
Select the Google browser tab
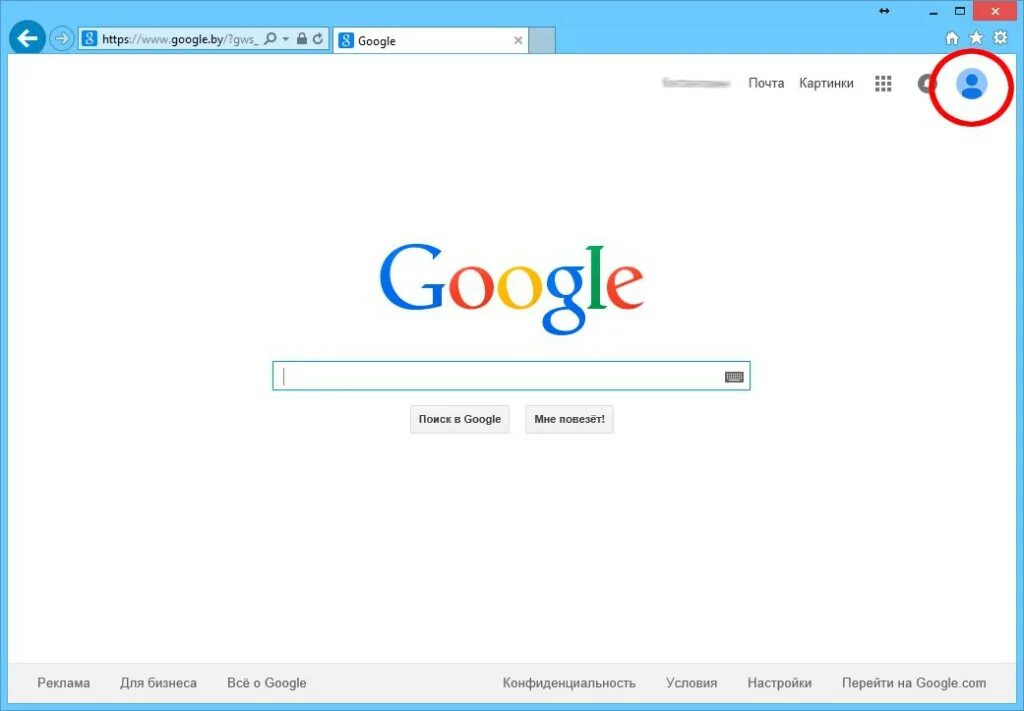(x=430, y=40)
